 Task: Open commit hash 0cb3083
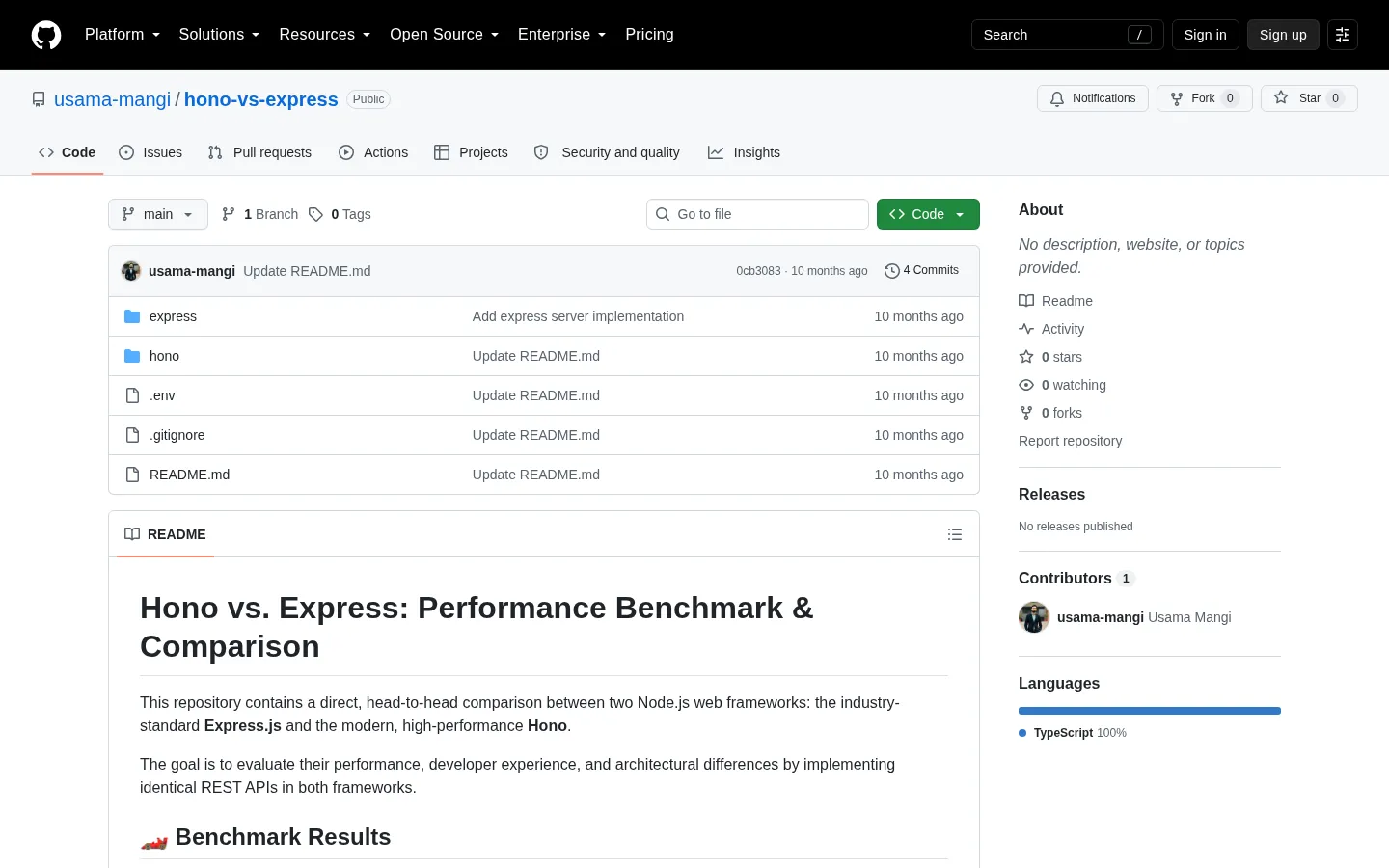pyautogui.click(x=758, y=271)
